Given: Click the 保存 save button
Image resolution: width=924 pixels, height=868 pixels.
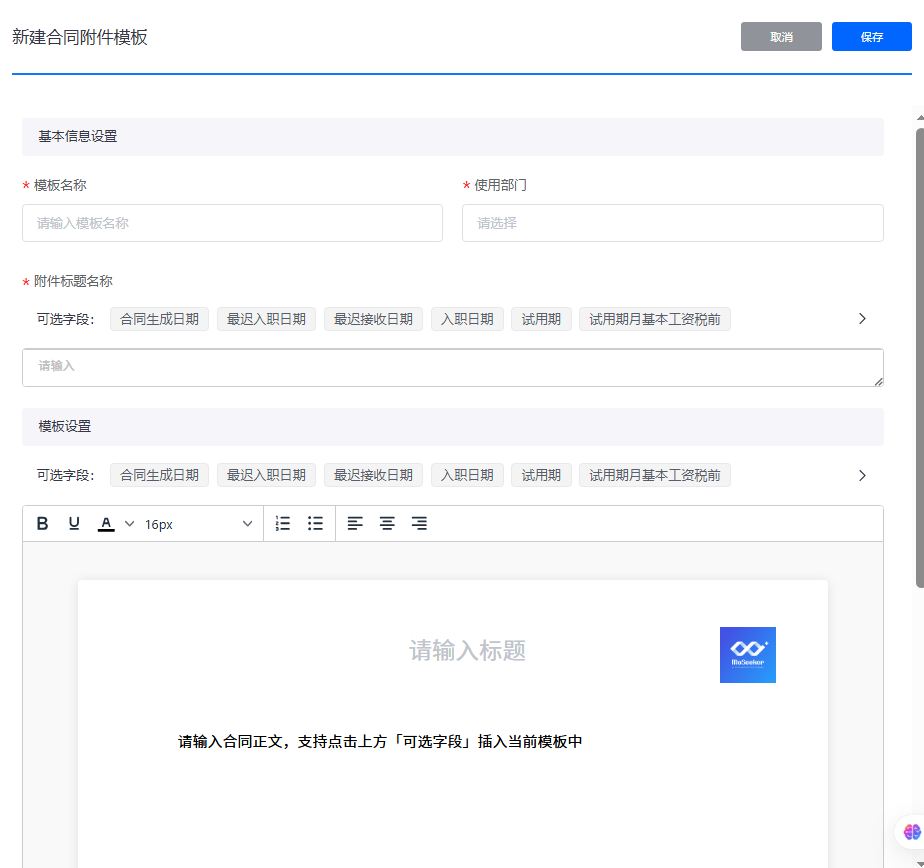Looking at the screenshot, I should click(872, 37).
